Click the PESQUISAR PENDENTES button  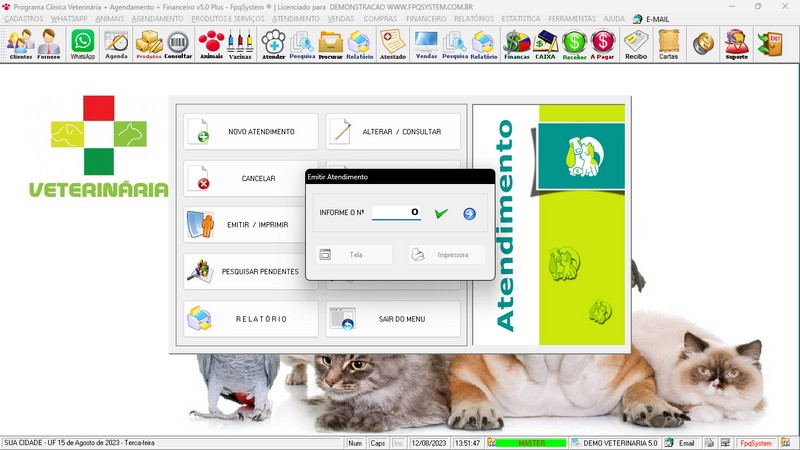[x=244, y=271]
